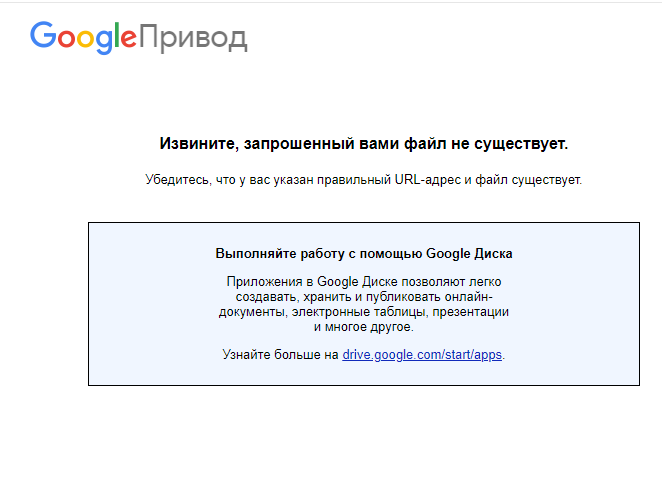
Task: Click empty bottom area of blue info box
Action: point(364,374)
